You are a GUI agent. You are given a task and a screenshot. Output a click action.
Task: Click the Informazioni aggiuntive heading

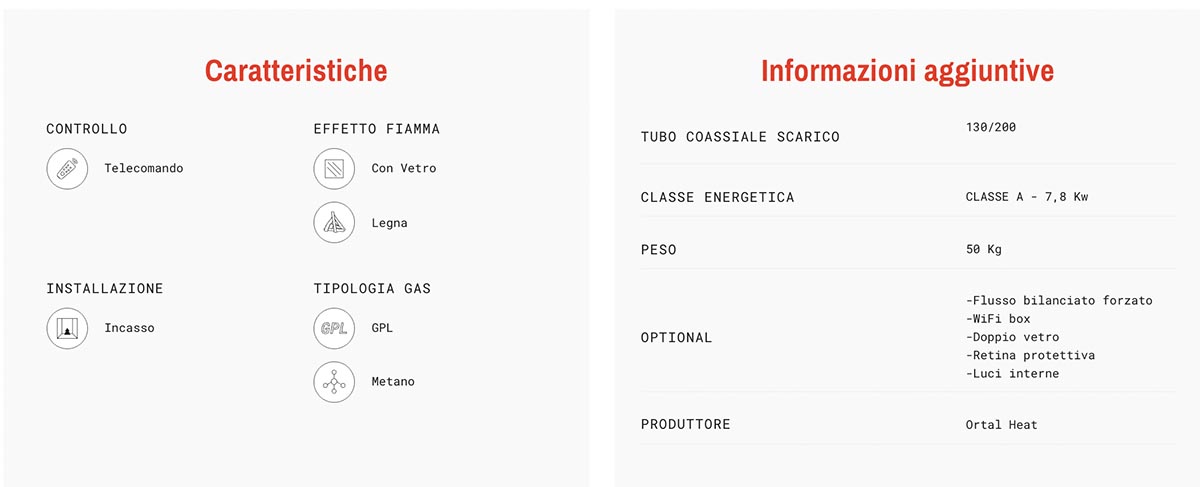(907, 71)
